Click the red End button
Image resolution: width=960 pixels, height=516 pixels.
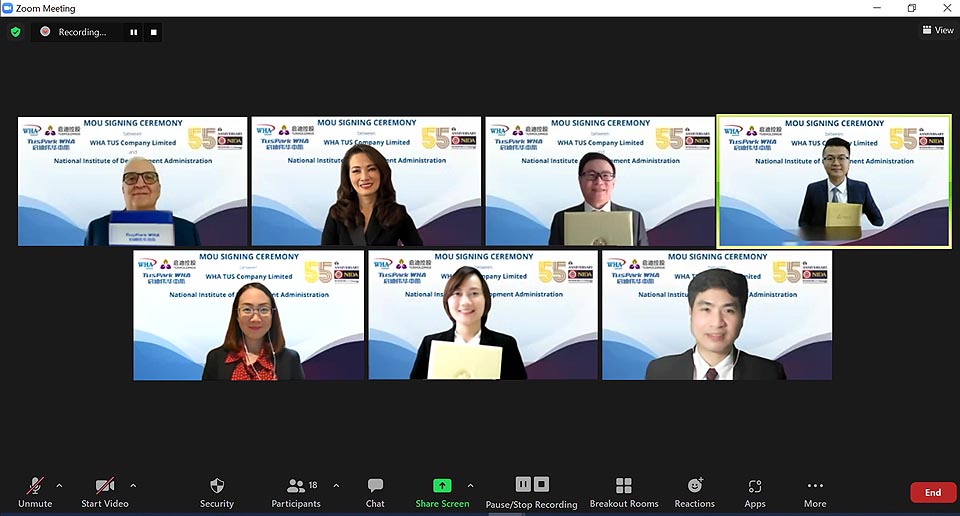tap(932, 492)
